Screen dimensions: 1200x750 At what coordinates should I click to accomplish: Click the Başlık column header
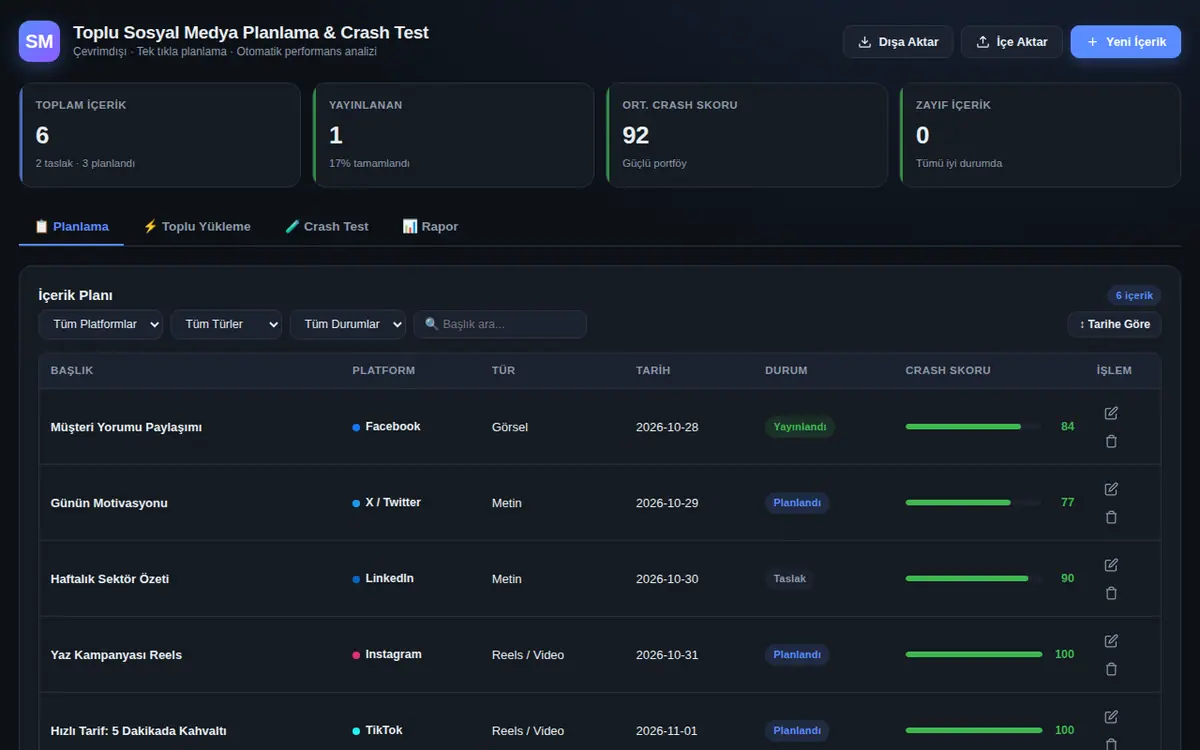72,370
